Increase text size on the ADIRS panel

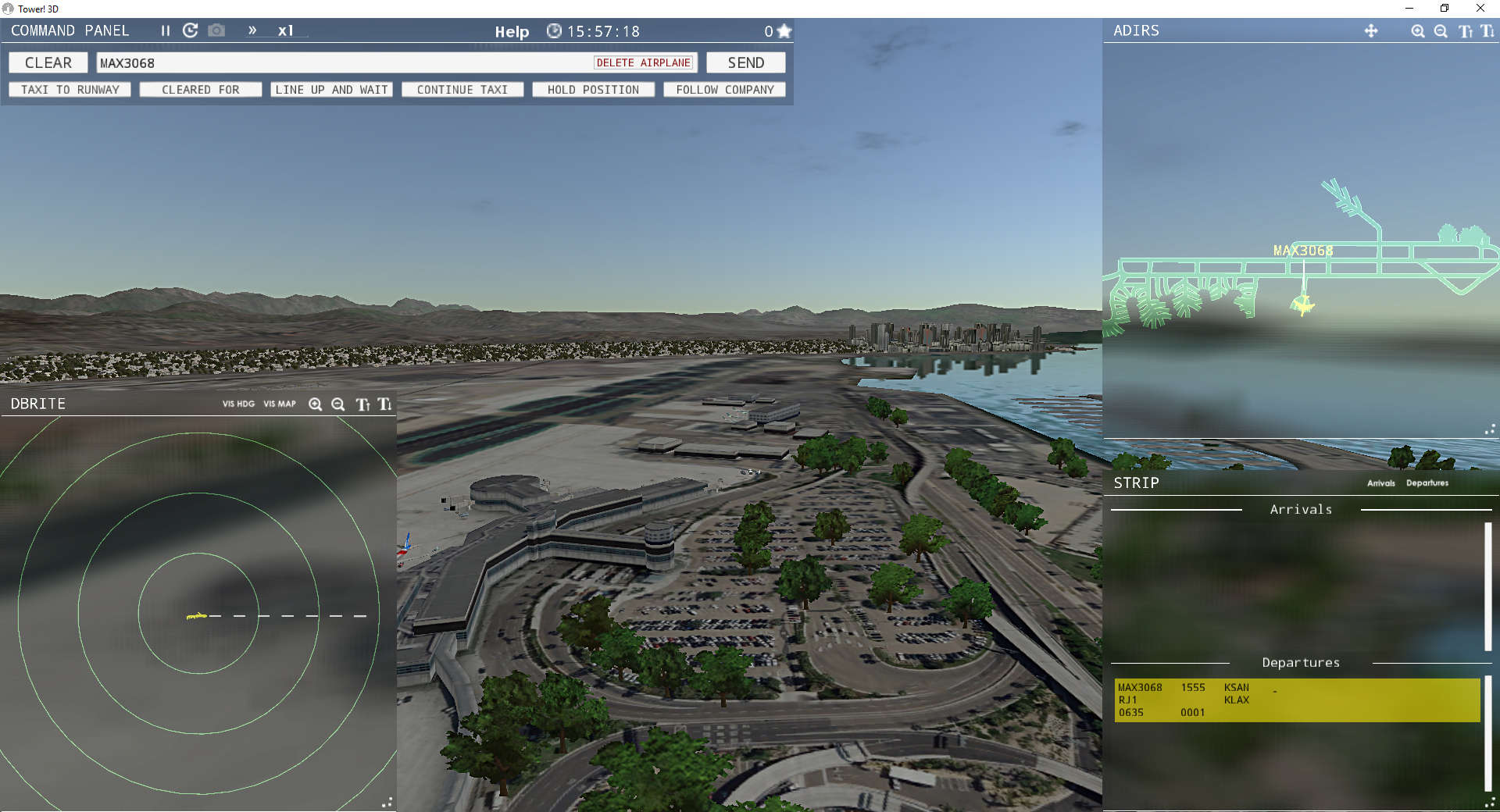[1466, 31]
